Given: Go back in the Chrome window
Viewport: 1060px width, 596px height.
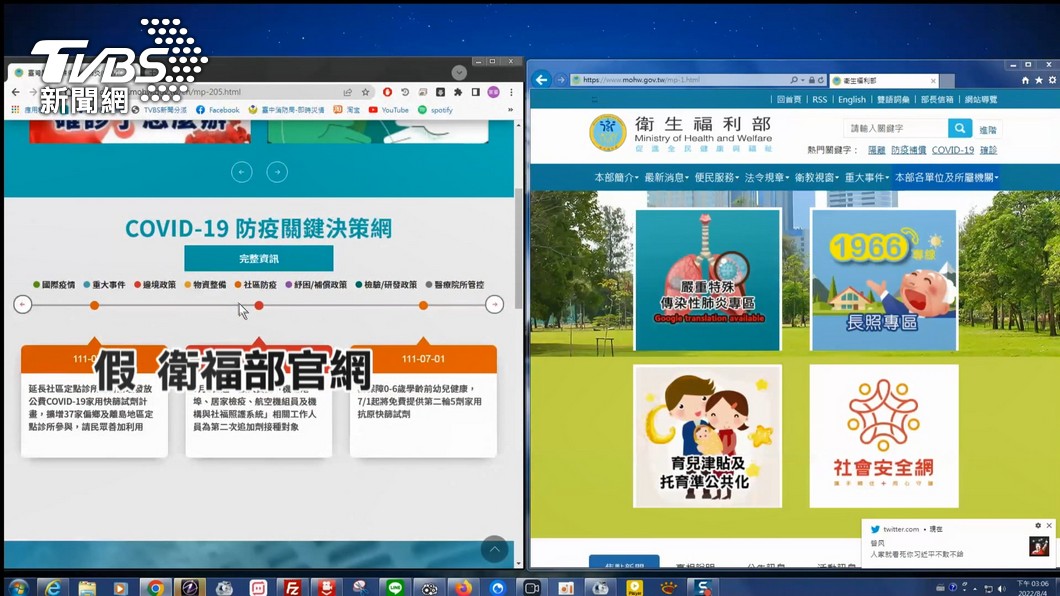Looking at the screenshot, I should pos(16,92).
